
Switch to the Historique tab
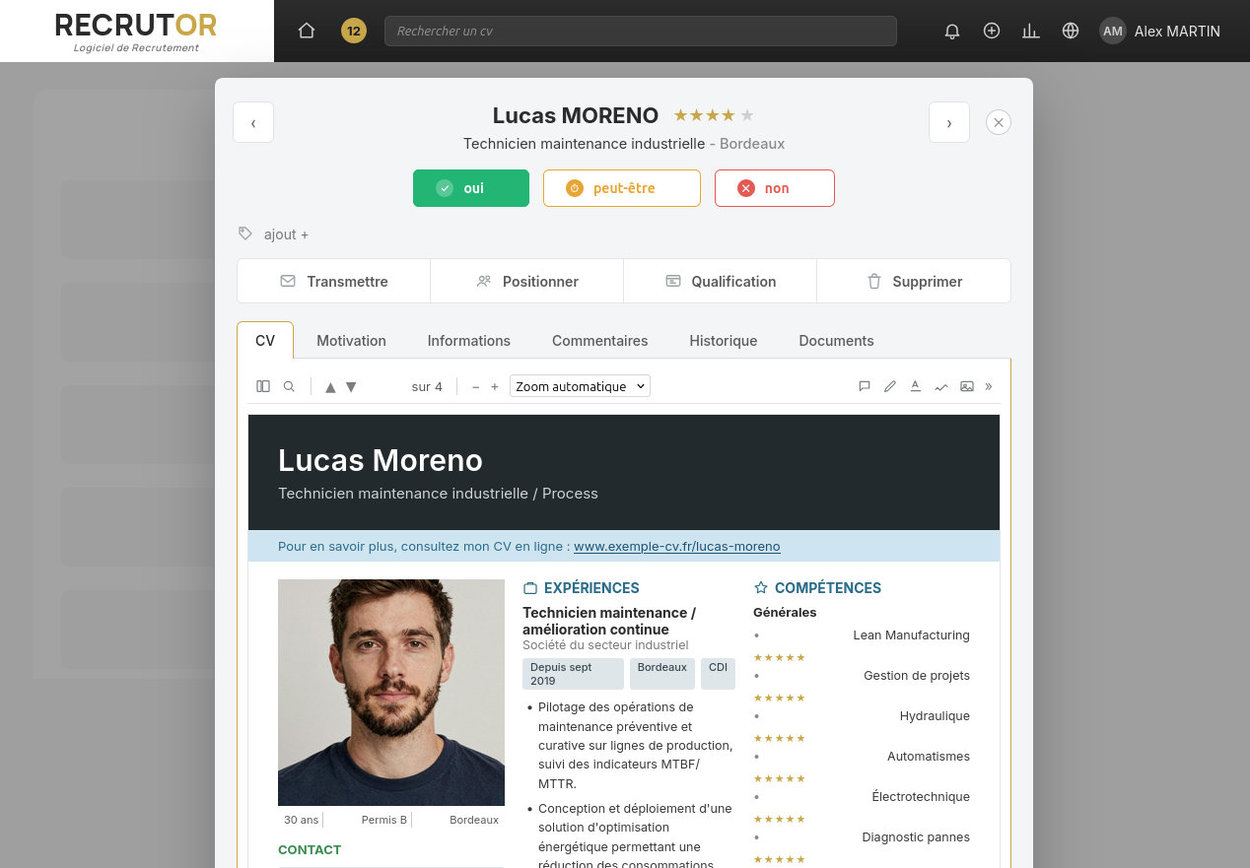pyautogui.click(x=723, y=340)
